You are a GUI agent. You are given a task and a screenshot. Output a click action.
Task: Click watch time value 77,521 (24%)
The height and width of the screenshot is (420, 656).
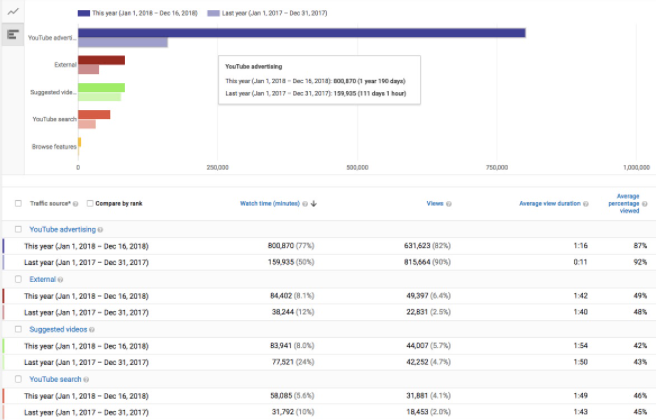293,362
